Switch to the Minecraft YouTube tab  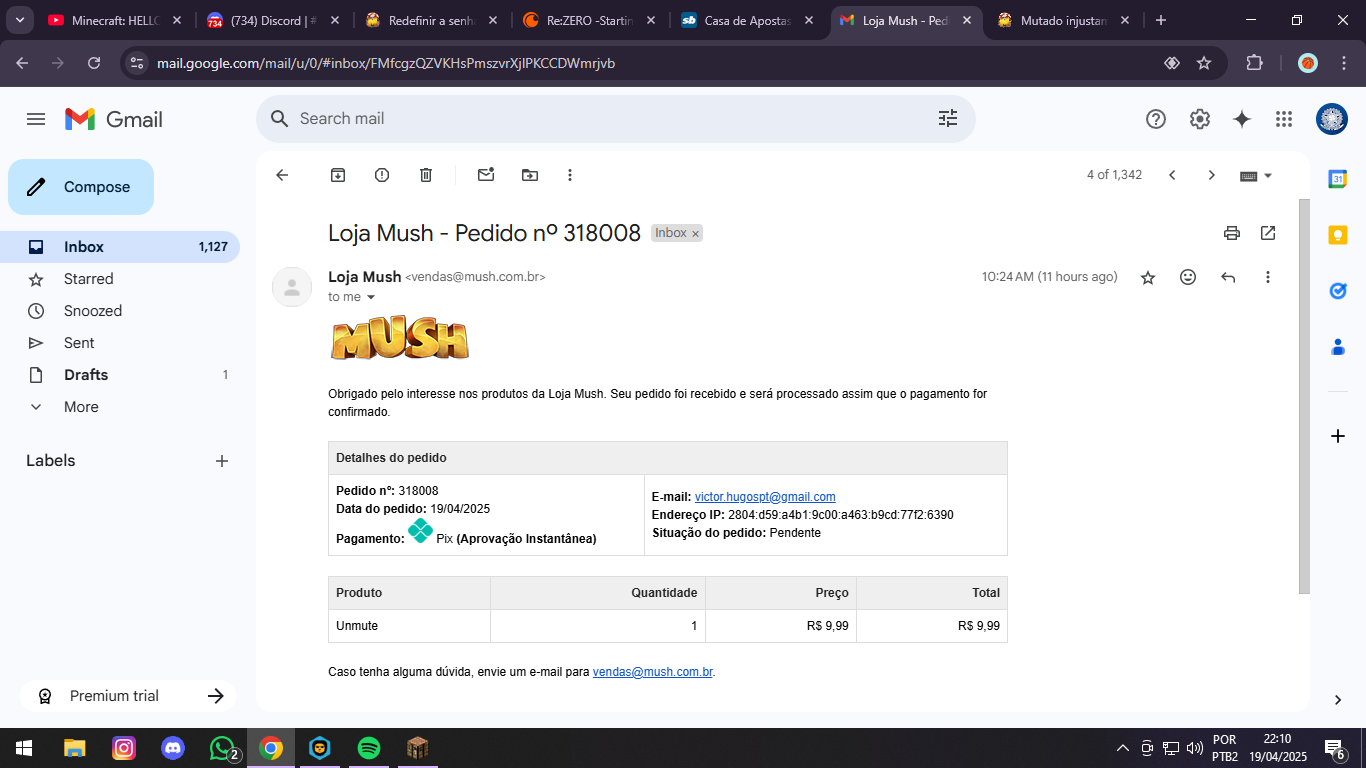point(115,20)
